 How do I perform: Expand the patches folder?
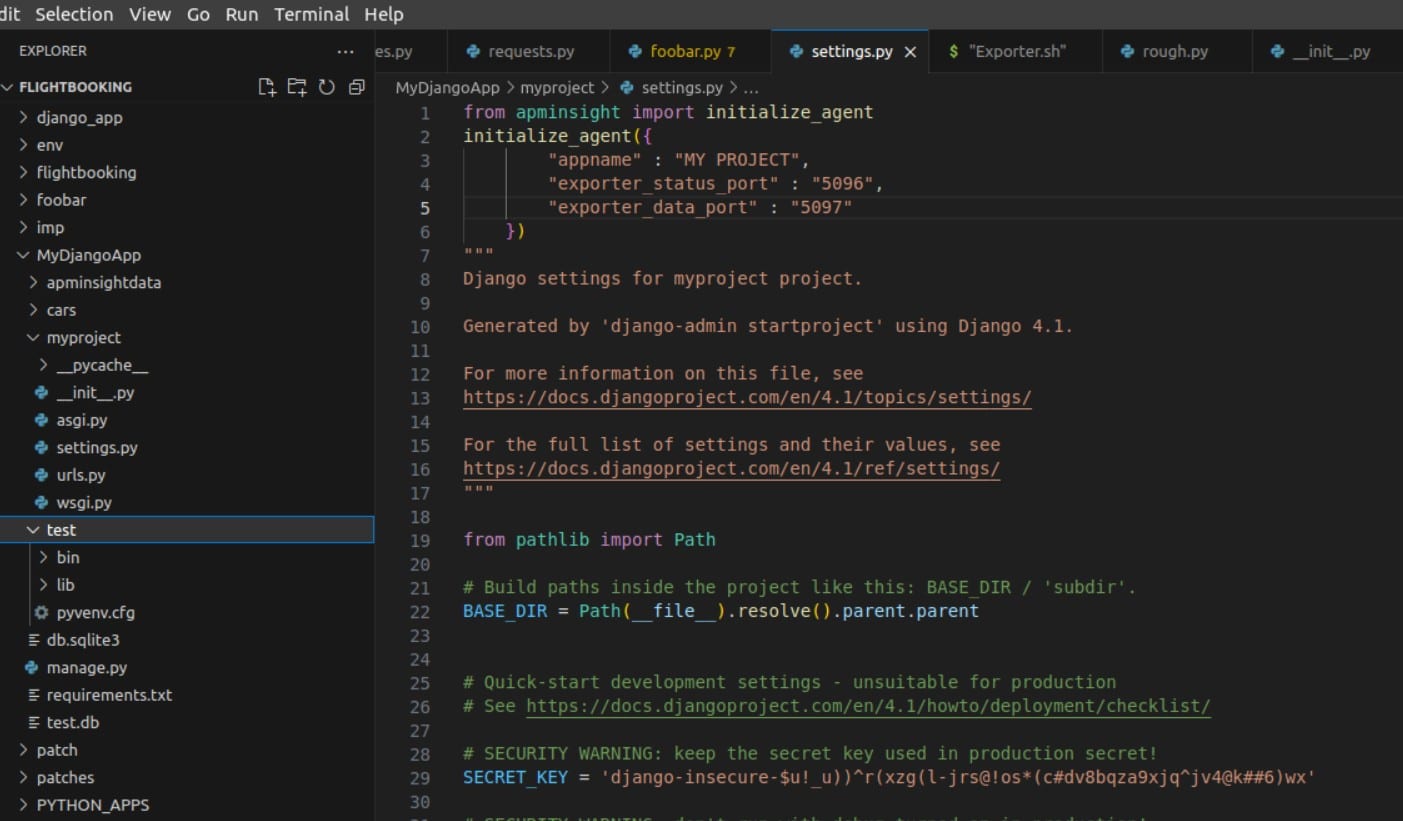[x=24, y=777]
